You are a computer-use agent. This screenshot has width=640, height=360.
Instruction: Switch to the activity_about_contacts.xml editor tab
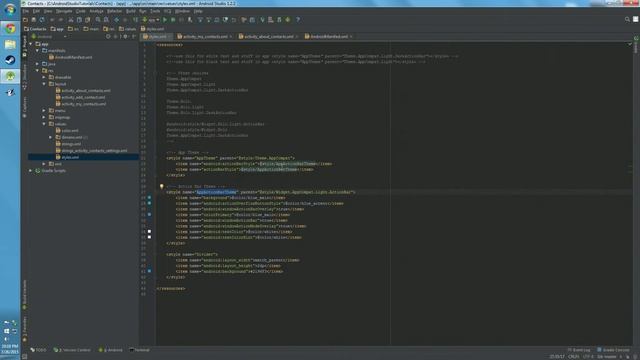268,36
